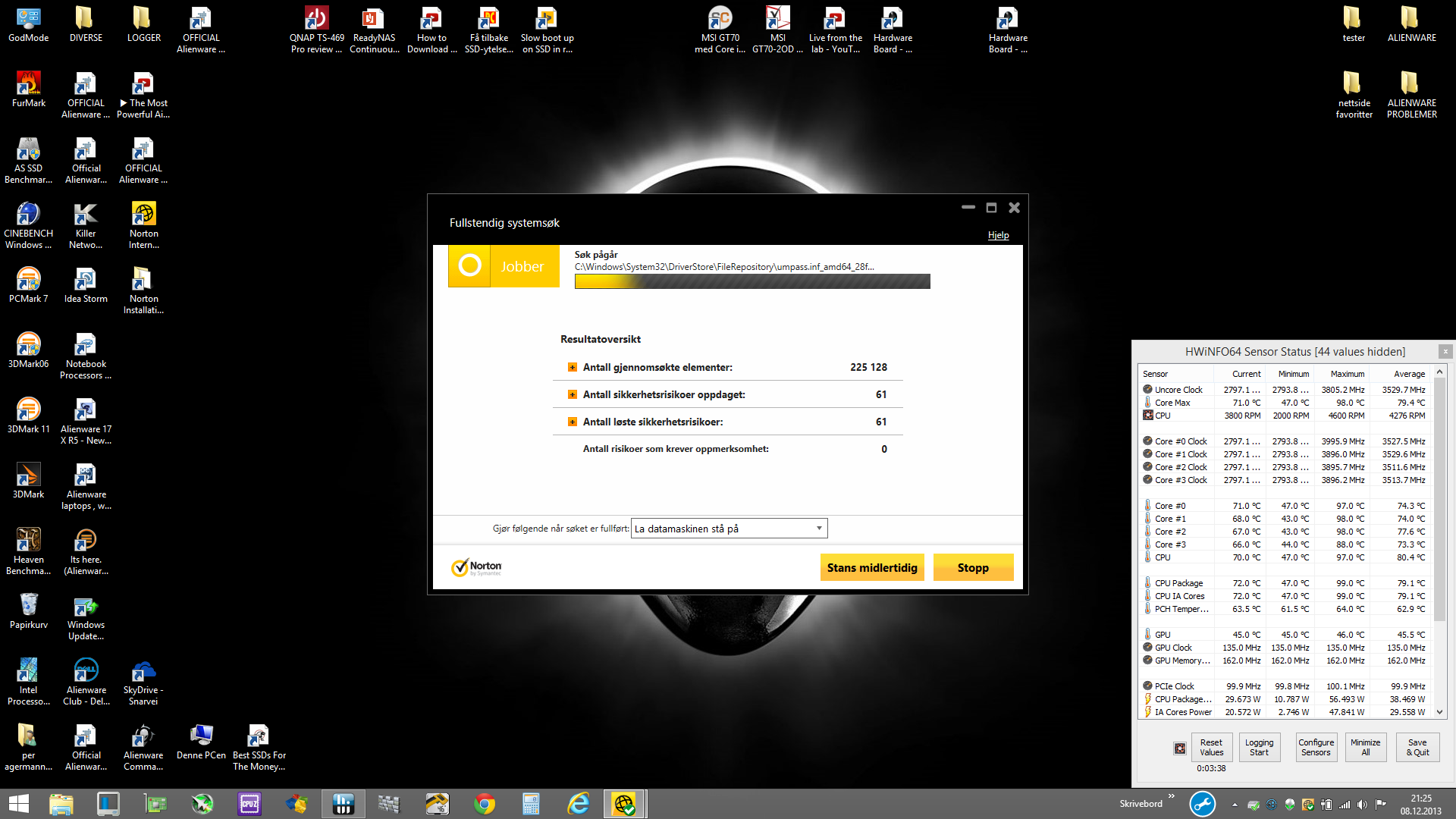Screen dimensions: 1456x819
Task: Expand Antall gjennomsøkte elementer row
Action: (x=573, y=367)
